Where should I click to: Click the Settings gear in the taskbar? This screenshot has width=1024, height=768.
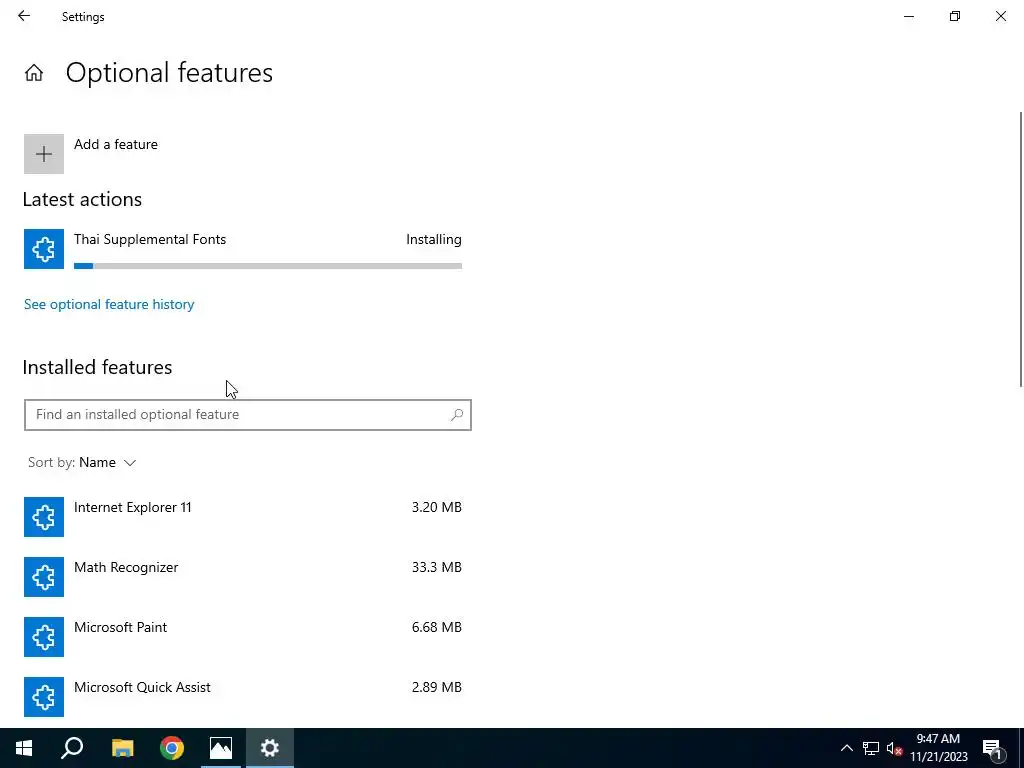[x=270, y=748]
